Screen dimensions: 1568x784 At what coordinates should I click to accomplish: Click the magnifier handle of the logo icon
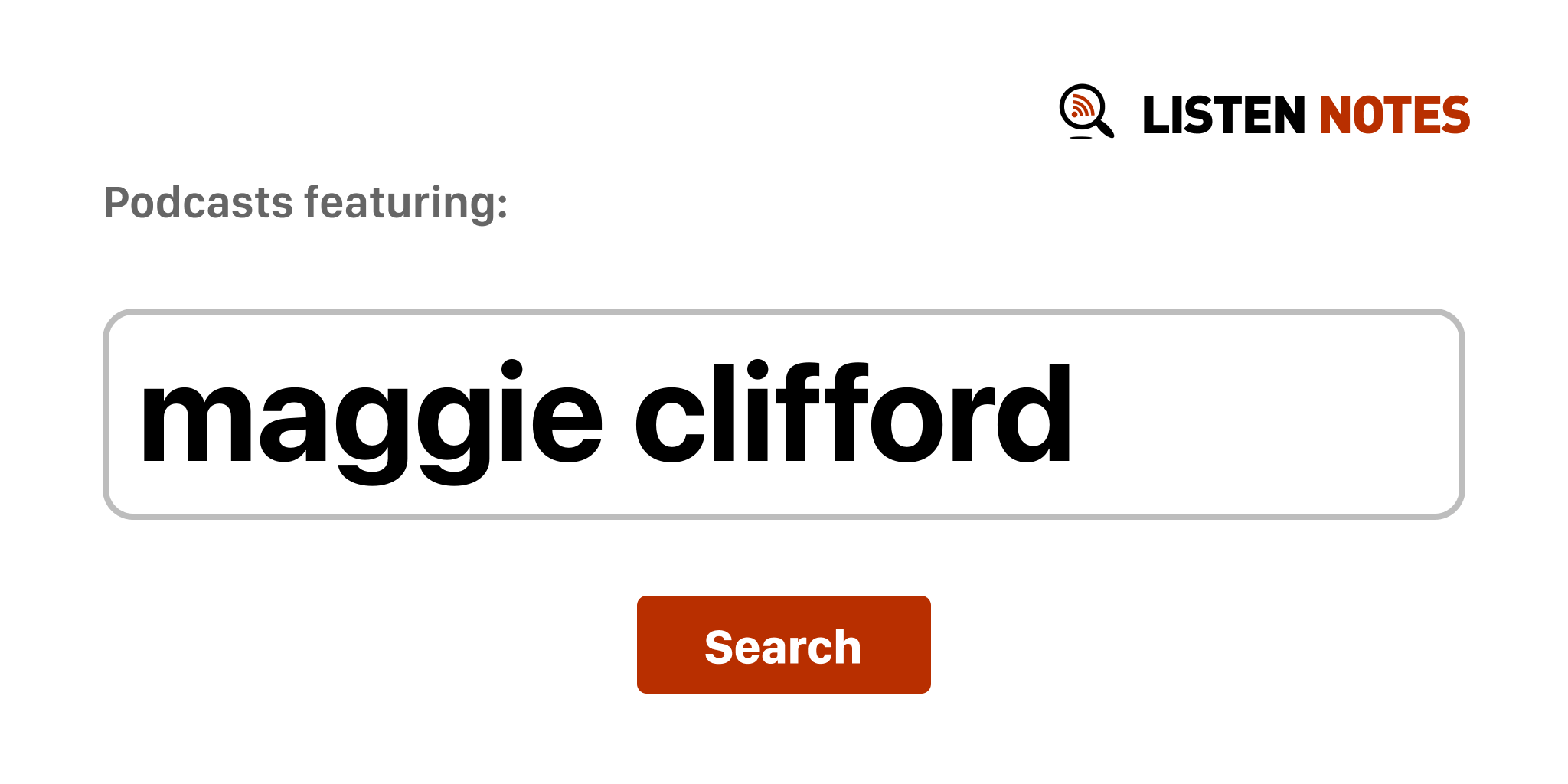tap(1105, 127)
